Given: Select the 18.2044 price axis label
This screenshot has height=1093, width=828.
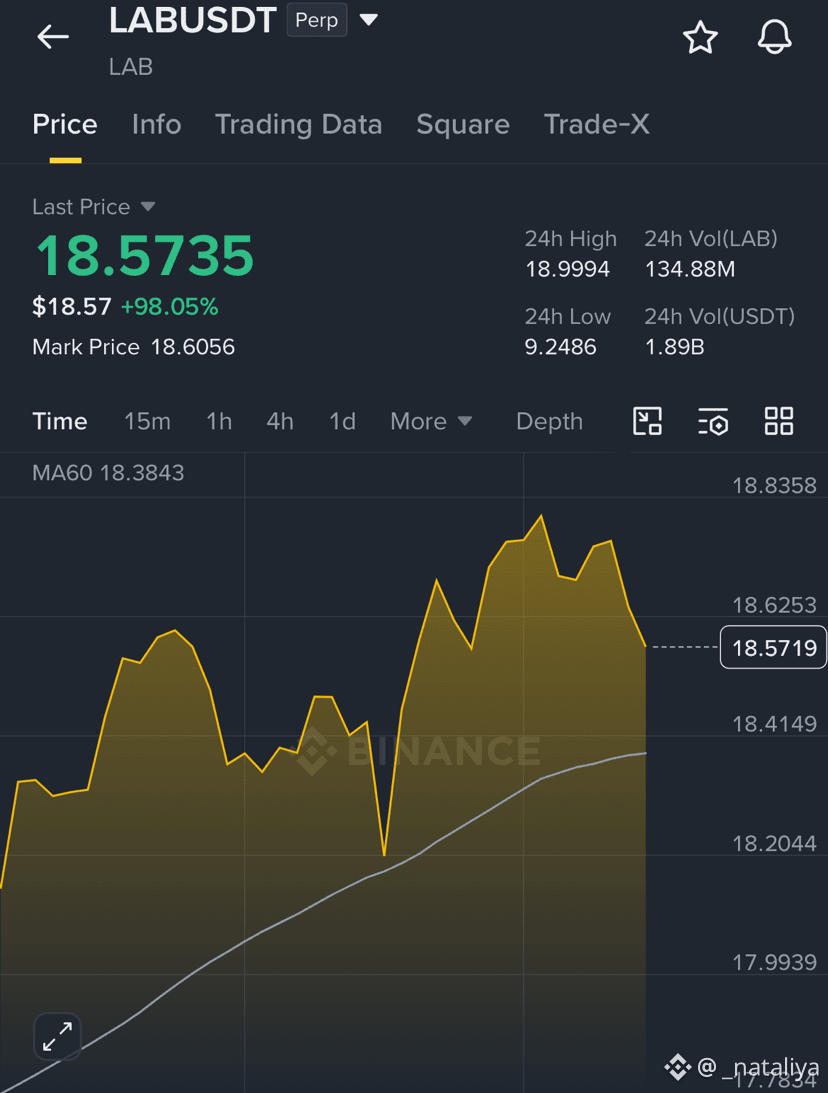Looking at the screenshot, I should coord(774,843).
